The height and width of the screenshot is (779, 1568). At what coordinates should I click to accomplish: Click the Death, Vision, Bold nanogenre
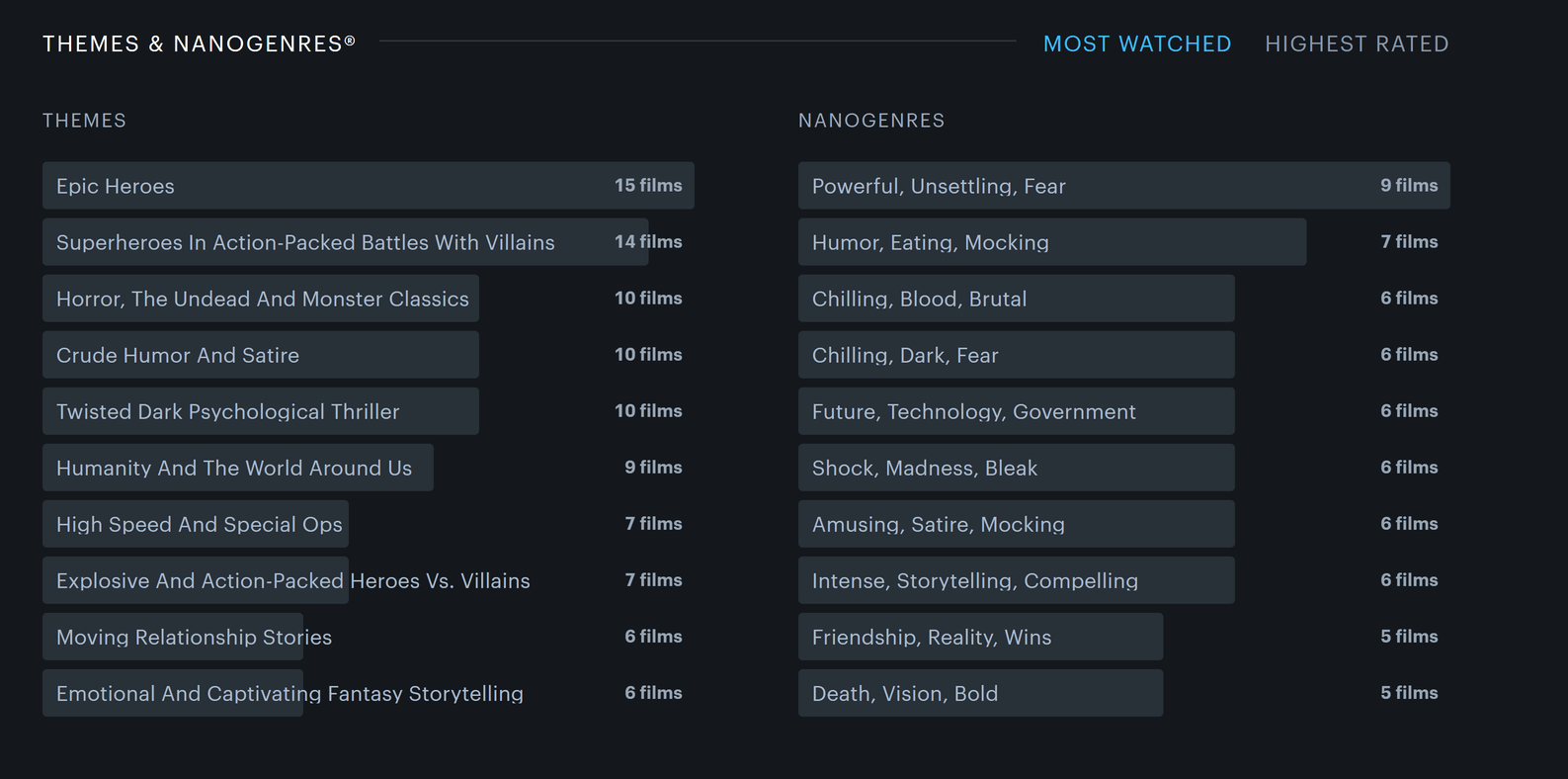coord(905,693)
